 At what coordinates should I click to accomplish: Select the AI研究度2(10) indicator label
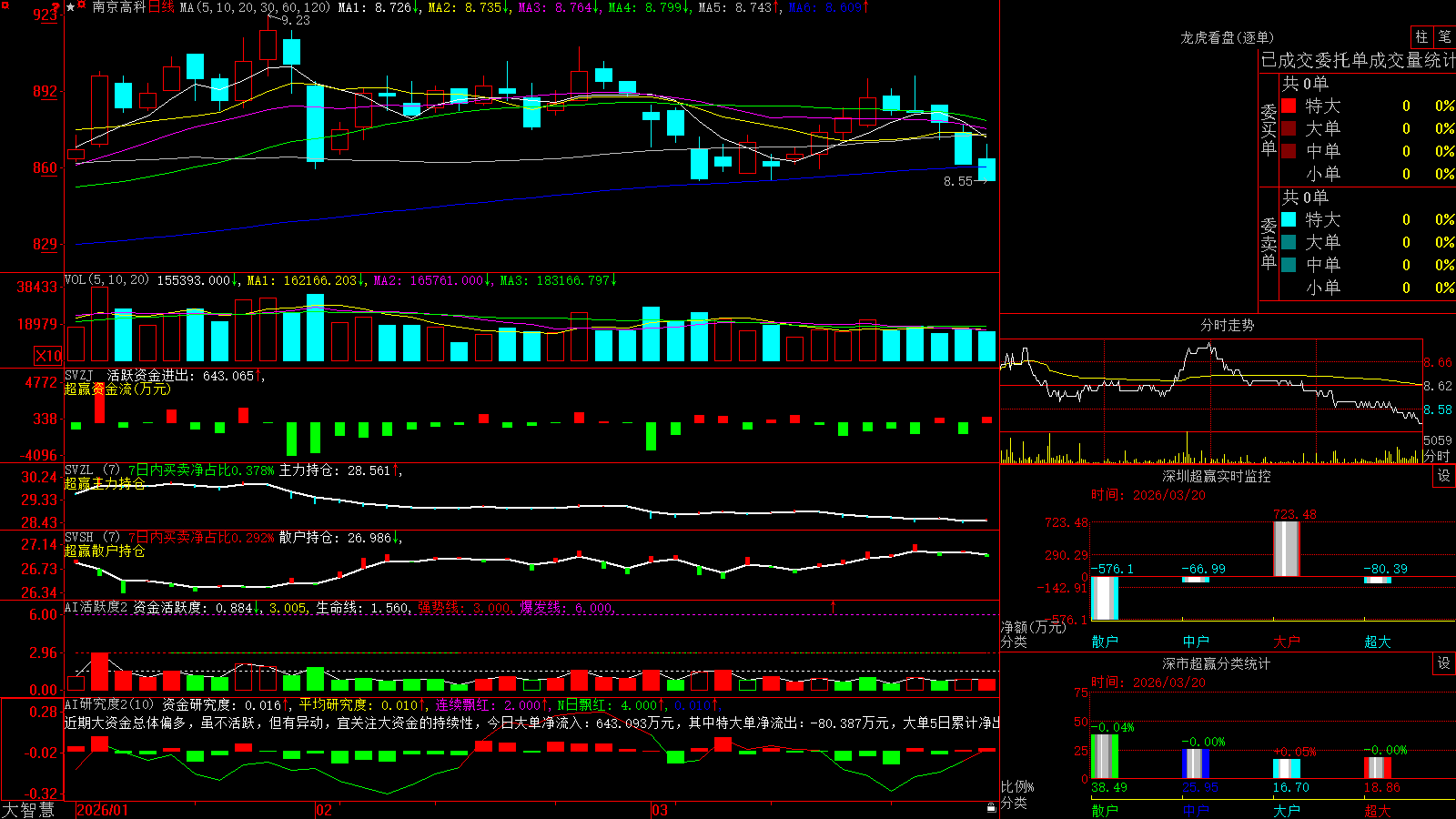tap(109, 704)
